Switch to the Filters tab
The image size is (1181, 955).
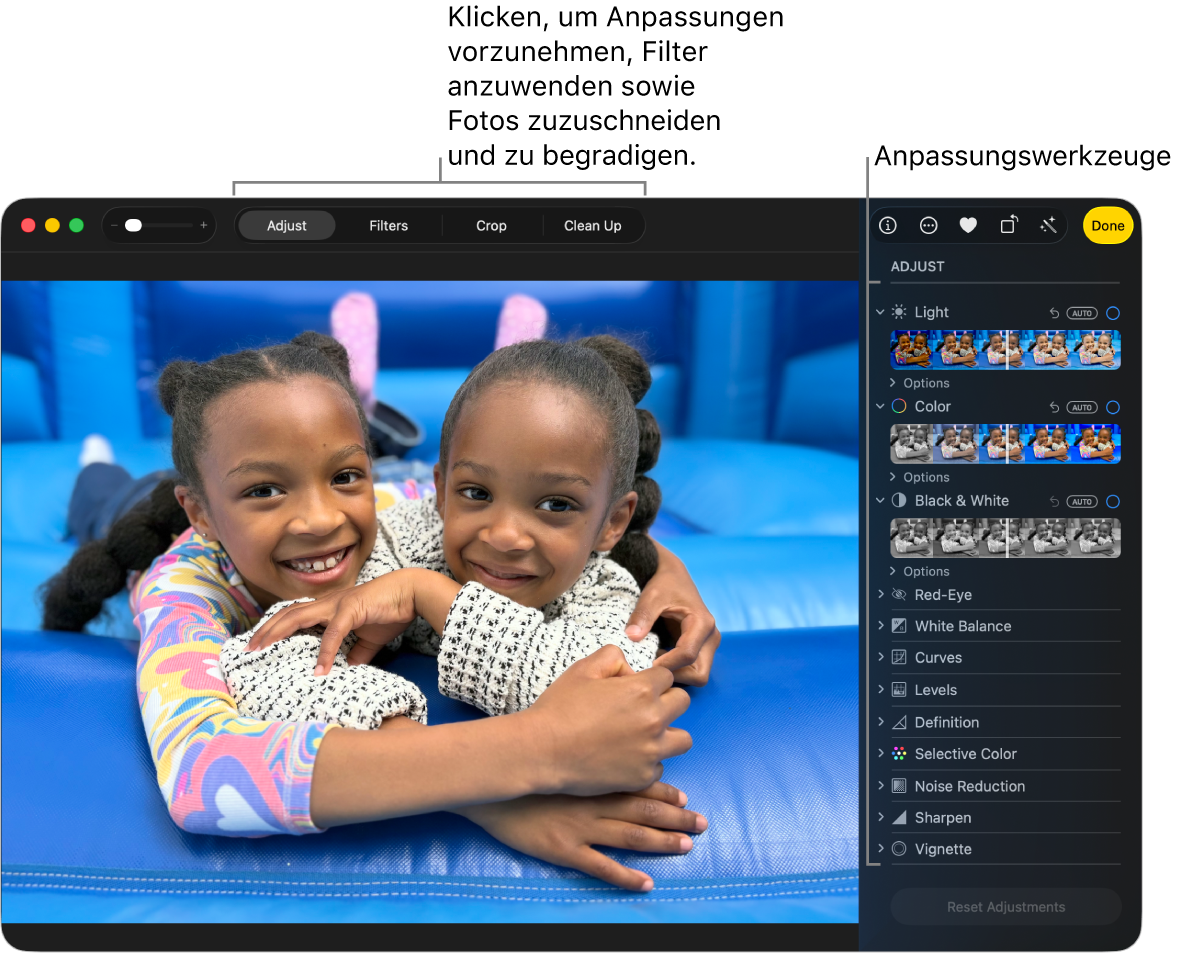[x=388, y=226]
